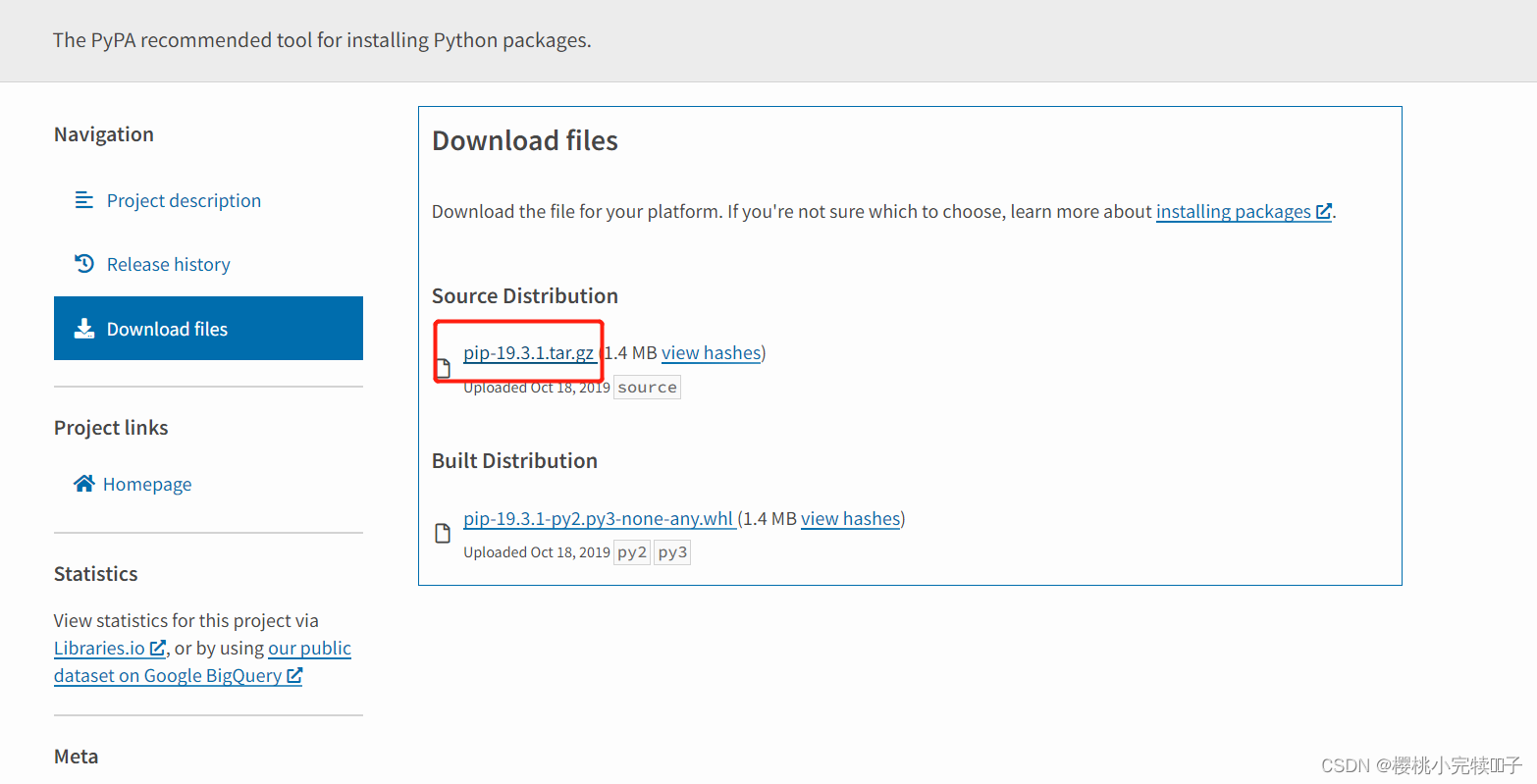The image size is (1537, 784).
Task: Open the Homepage project link
Action: click(147, 484)
